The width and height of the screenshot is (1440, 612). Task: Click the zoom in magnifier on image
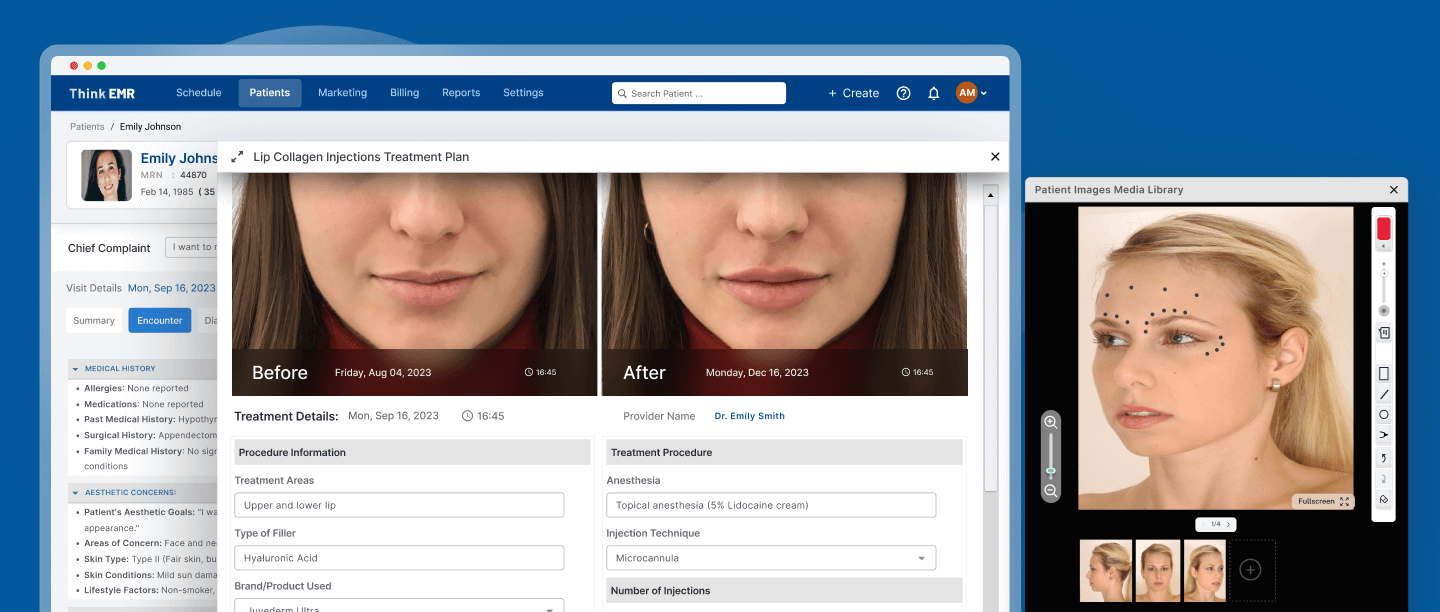pyautogui.click(x=1051, y=422)
